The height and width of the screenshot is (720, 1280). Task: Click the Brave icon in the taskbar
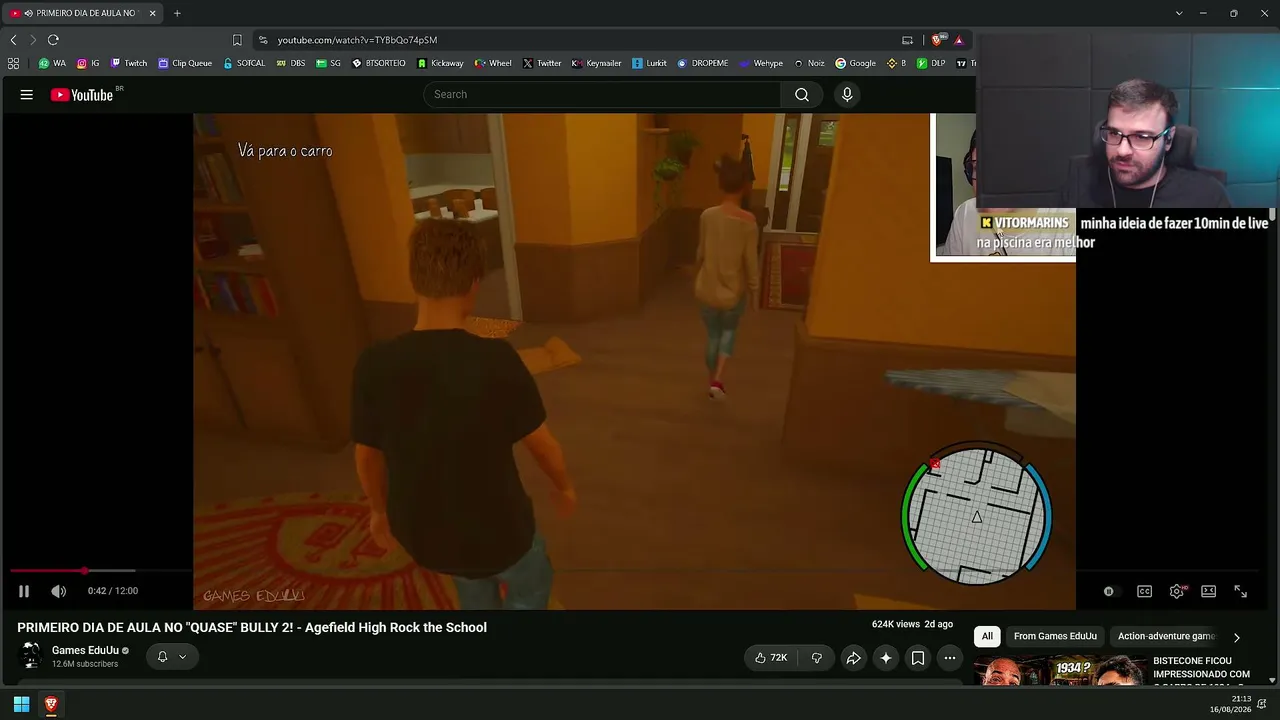tap(51, 704)
